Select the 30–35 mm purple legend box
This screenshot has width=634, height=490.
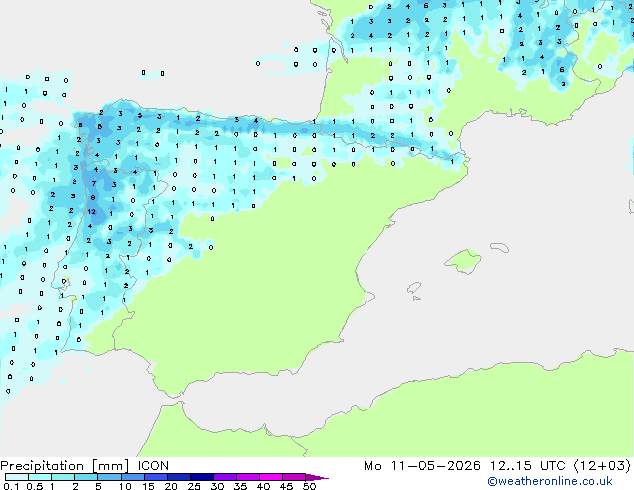click(224, 477)
